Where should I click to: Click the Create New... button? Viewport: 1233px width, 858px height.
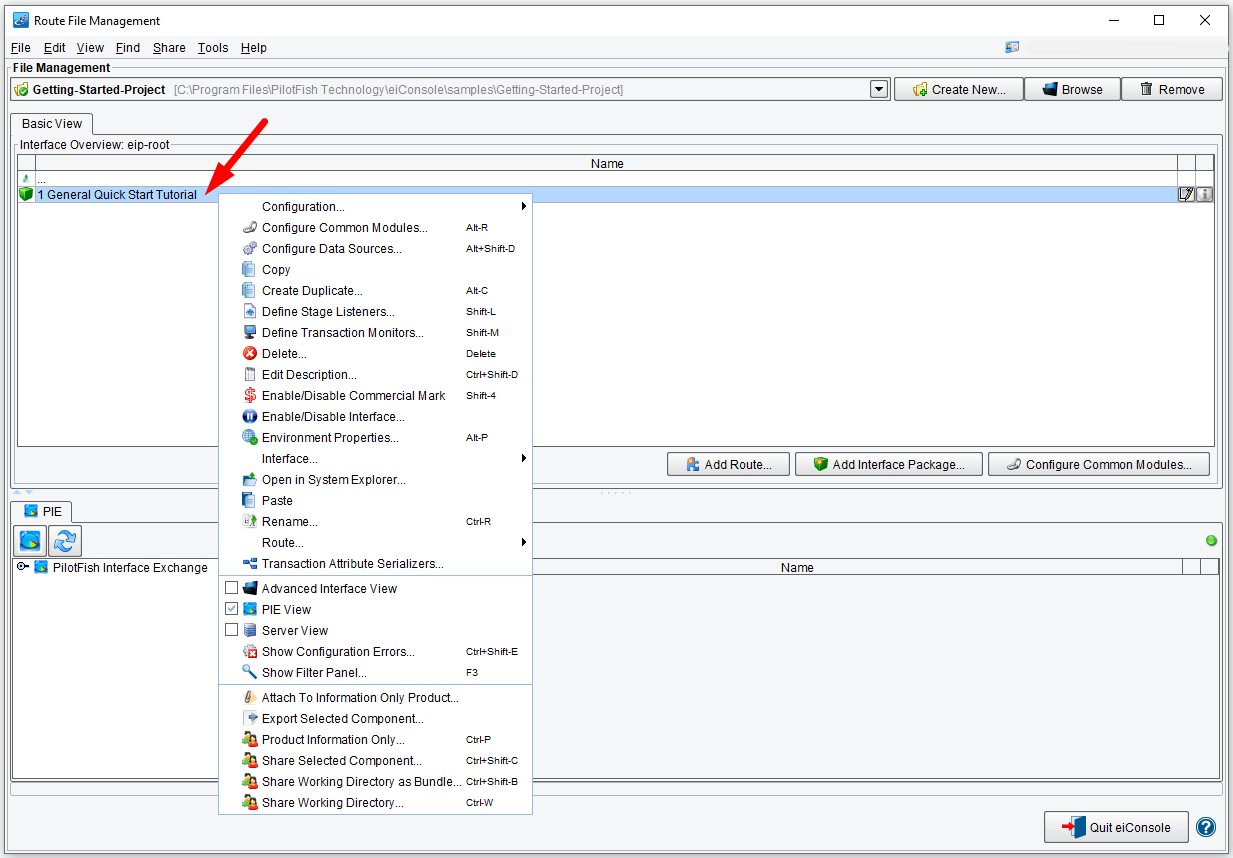tap(958, 89)
